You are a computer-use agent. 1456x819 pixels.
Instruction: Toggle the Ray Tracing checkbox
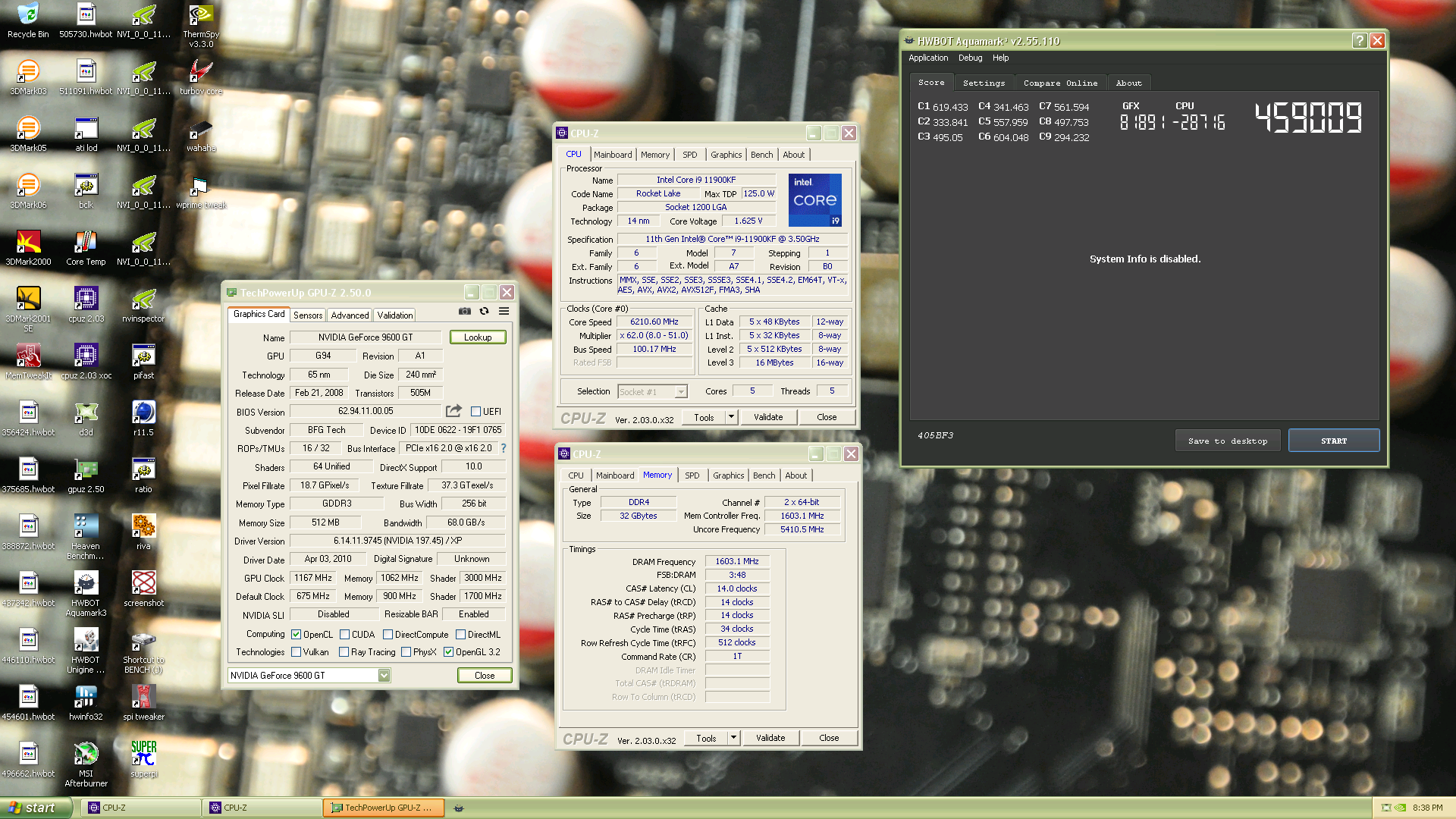344,652
